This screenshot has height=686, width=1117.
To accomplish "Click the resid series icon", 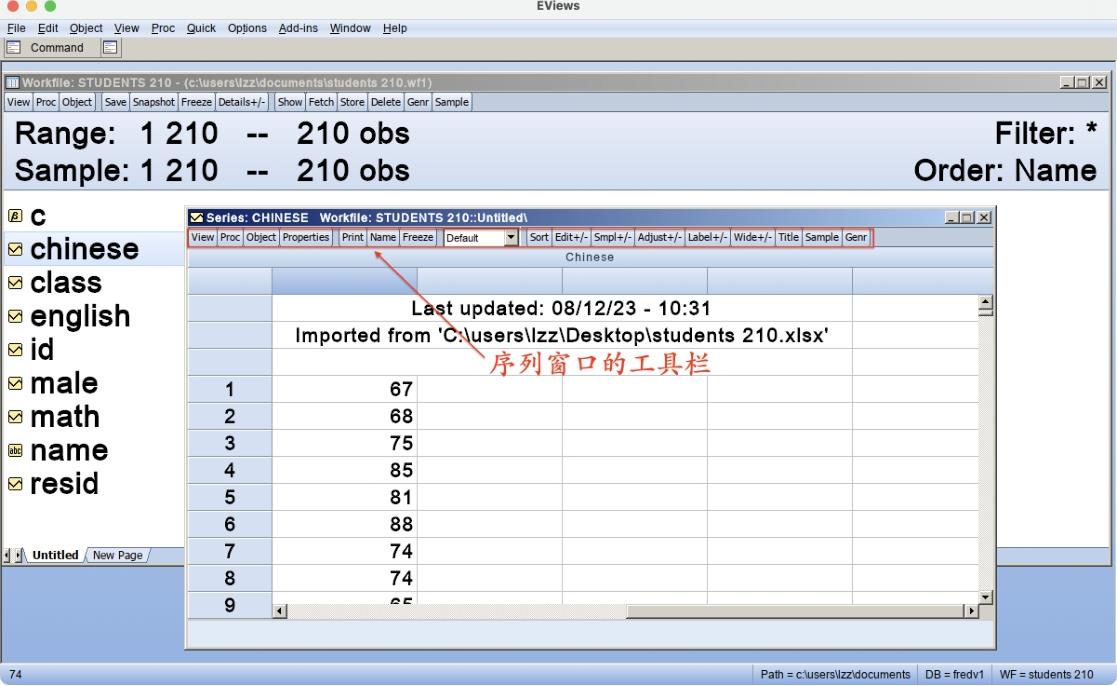I will pos(15,484).
